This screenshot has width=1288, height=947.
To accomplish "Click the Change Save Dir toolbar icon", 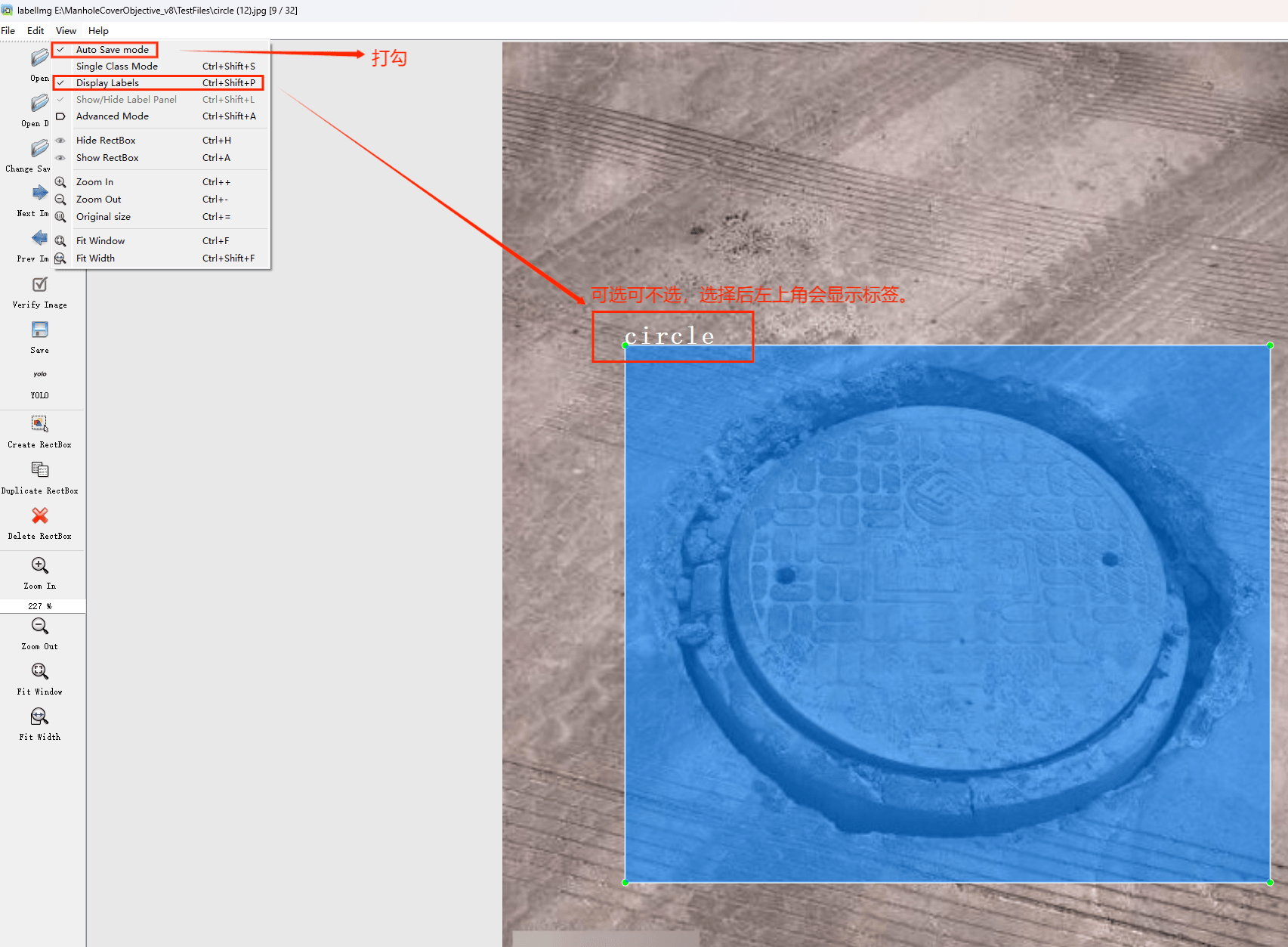I will click(39, 149).
